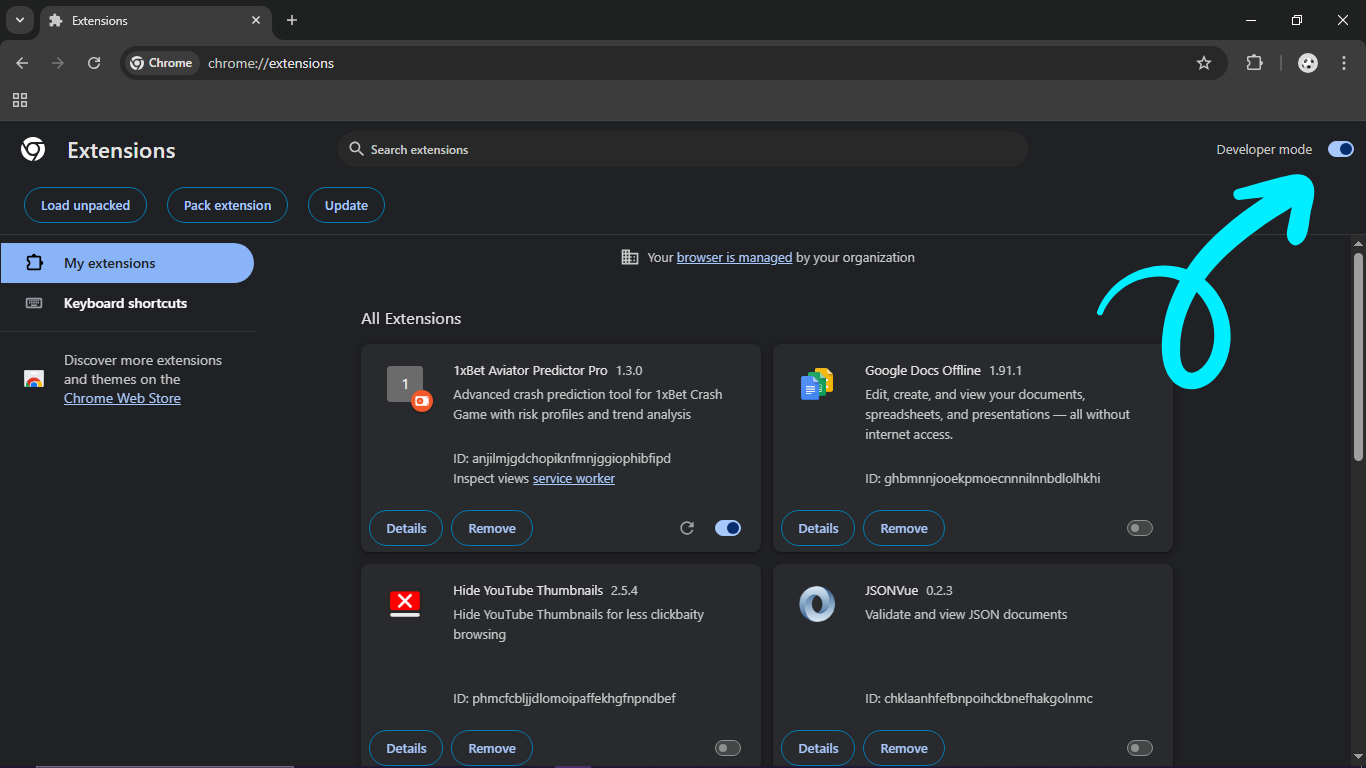Screen dimensions: 1366x768
Task: Disable the 1xBet Aviator Predictor Pro extension
Action: tap(728, 528)
